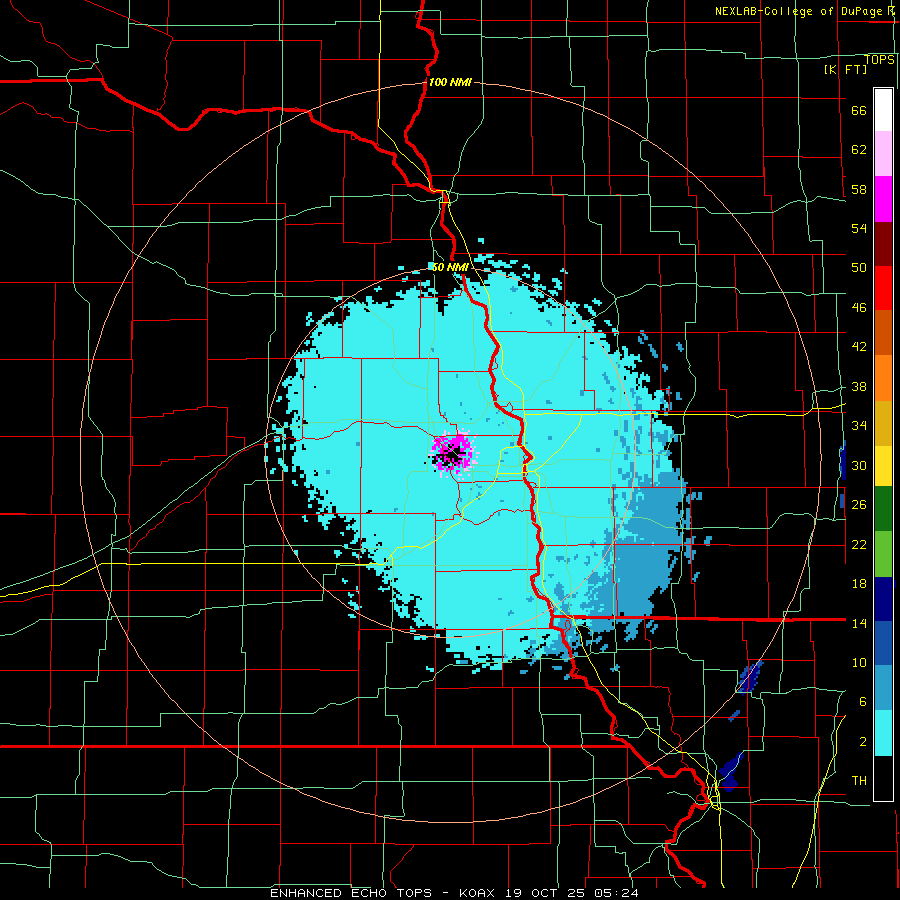Click the 6 legend value
The width and height of the screenshot is (900, 900).
tap(862, 702)
